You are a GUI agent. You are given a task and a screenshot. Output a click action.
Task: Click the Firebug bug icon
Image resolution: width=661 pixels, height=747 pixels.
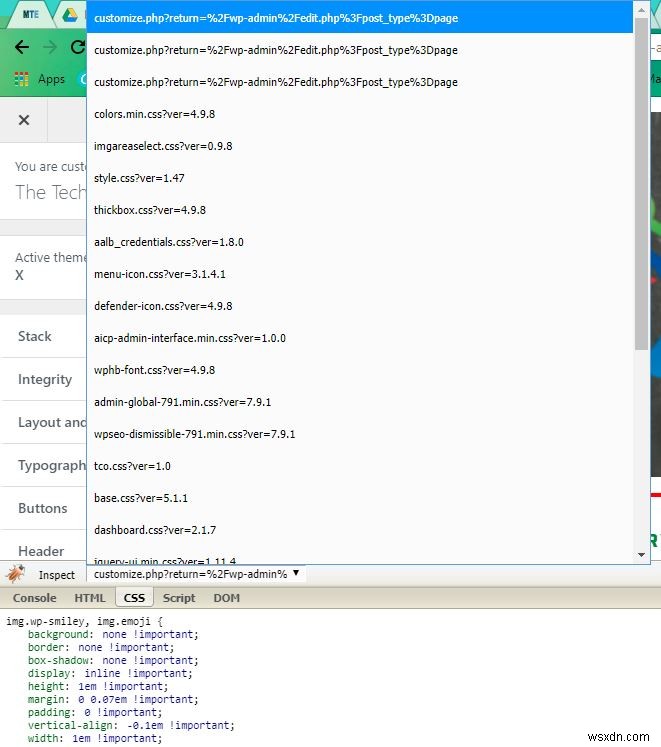coord(16,574)
